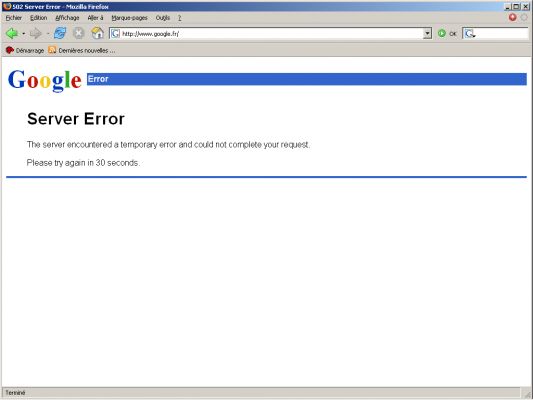
Task: Click the Démarrage bookmark
Action: point(25,50)
